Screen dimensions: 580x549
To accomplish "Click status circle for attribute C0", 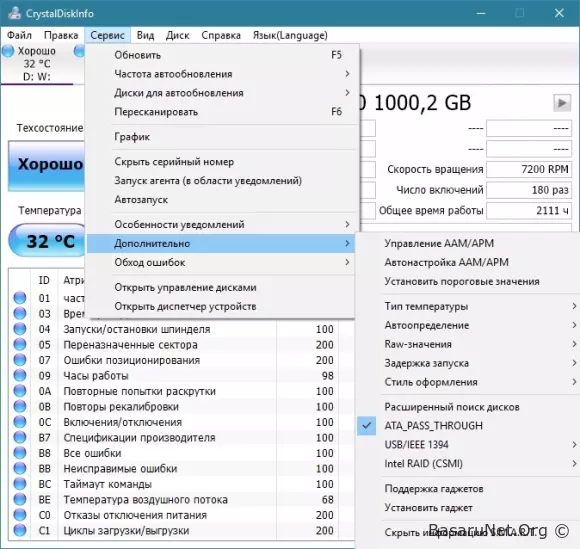I will click(20, 515).
